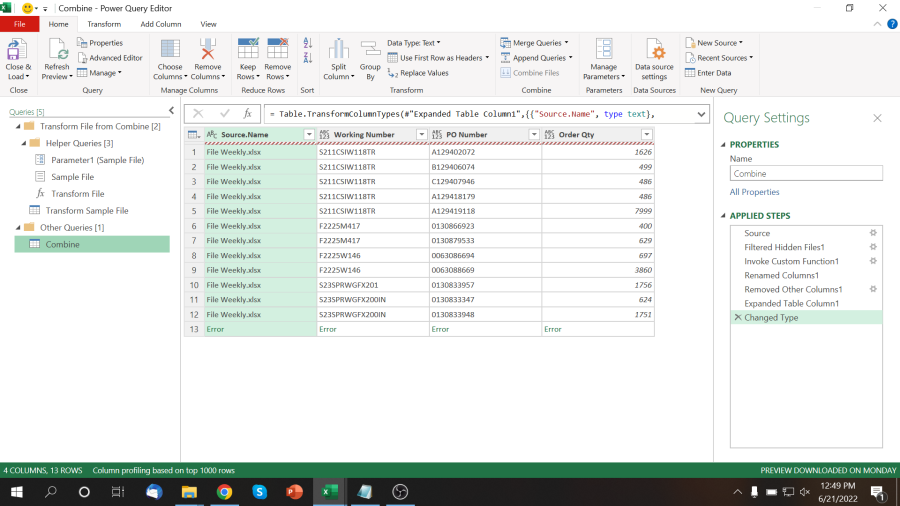This screenshot has height=506, width=900.
Task: Delete the Changed Type step with X
Action: [x=738, y=317]
